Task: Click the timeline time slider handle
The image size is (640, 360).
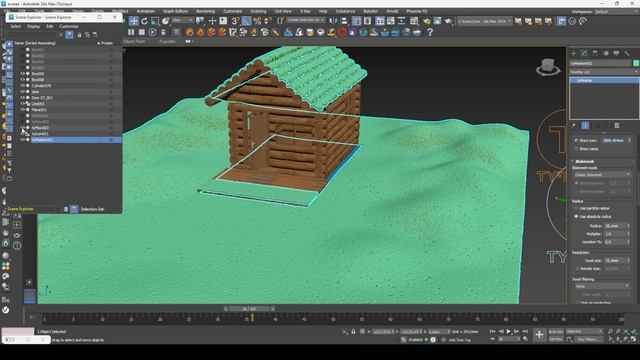Action: point(249,309)
